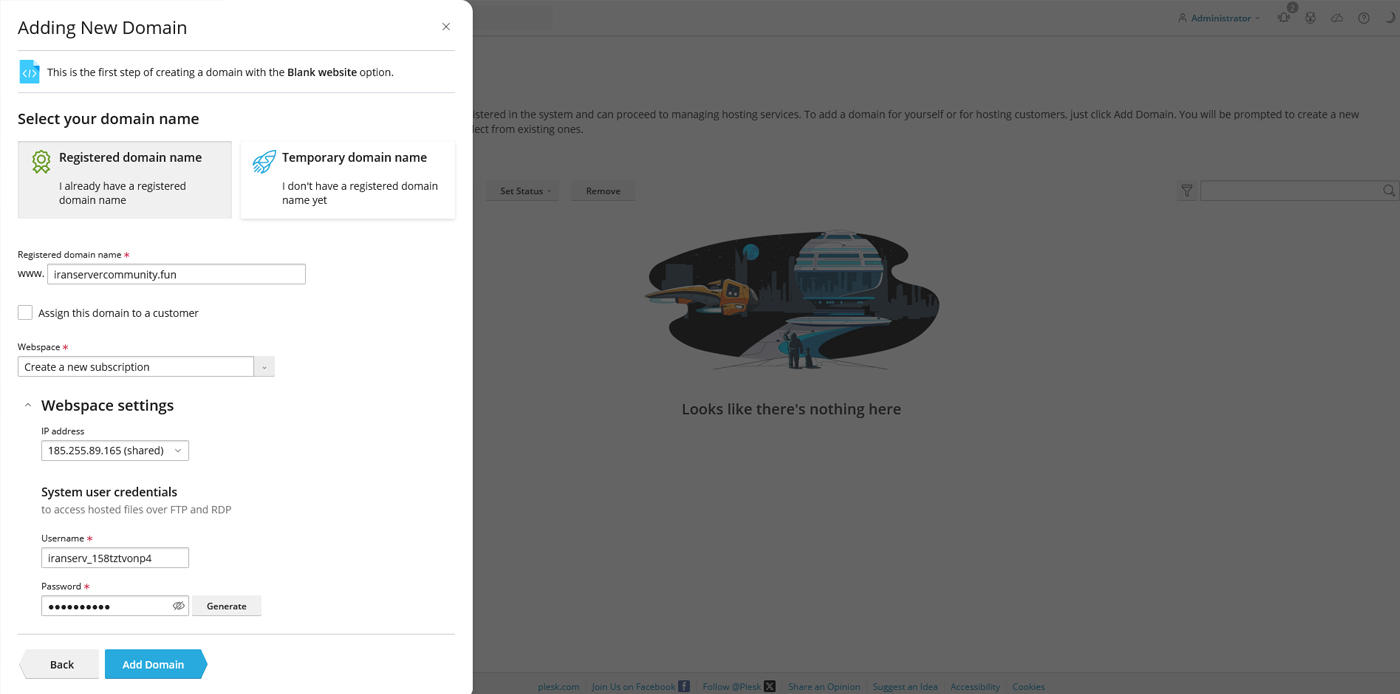
Task: Select the Registered domain name option
Action: click(x=125, y=179)
